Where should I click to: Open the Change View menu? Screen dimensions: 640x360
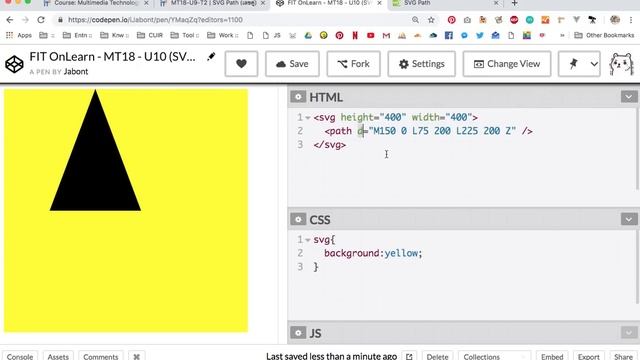click(x=507, y=64)
